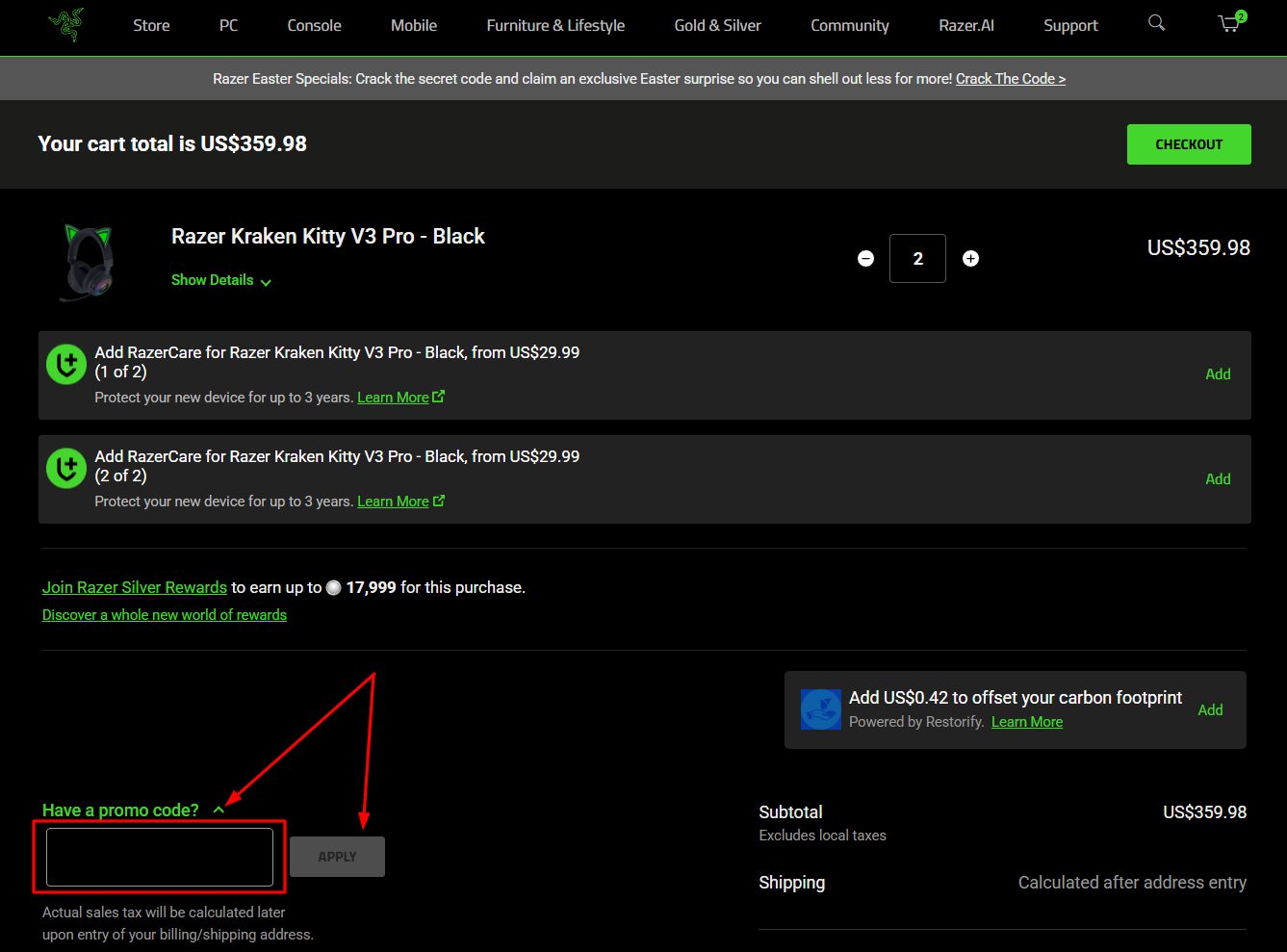Open the Console menu
The width and height of the screenshot is (1287, 952).
(314, 26)
